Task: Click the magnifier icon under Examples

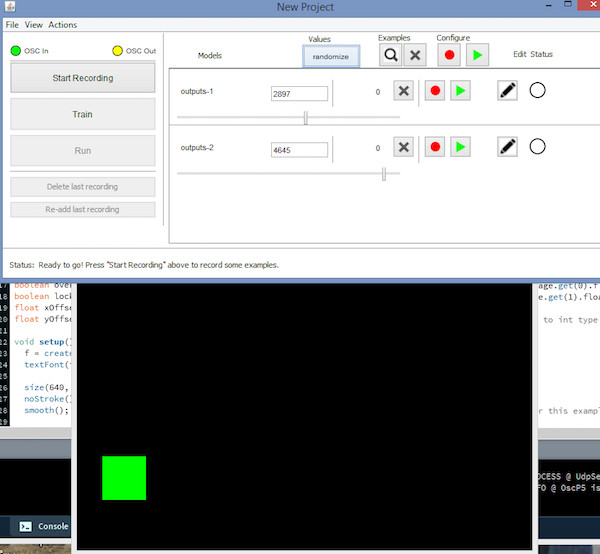Action: pyautogui.click(x=390, y=56)
